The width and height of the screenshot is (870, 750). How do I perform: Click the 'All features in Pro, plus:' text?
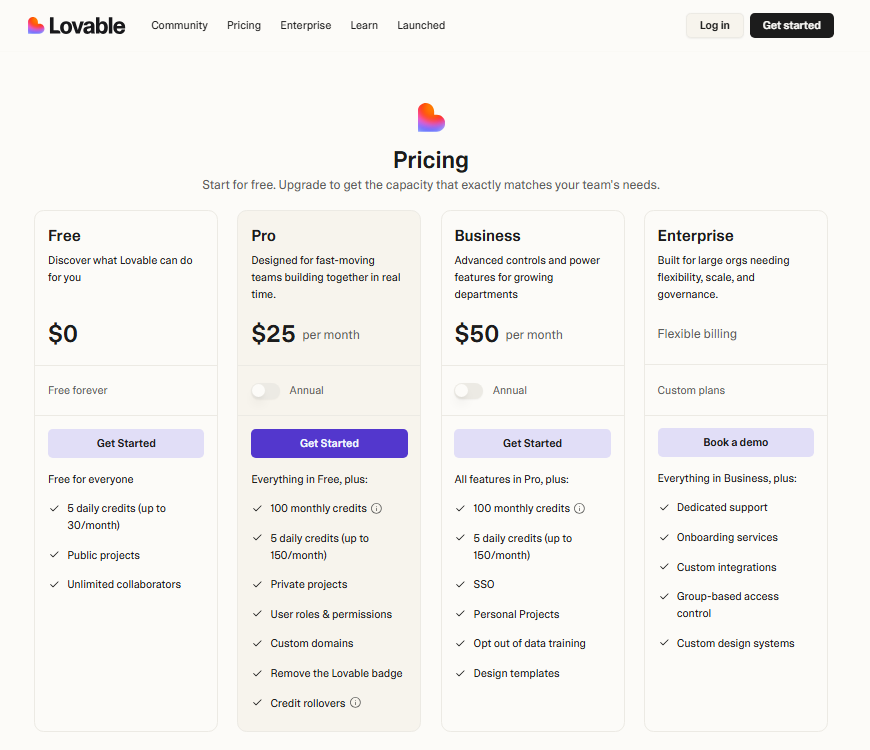click(512, 479)
